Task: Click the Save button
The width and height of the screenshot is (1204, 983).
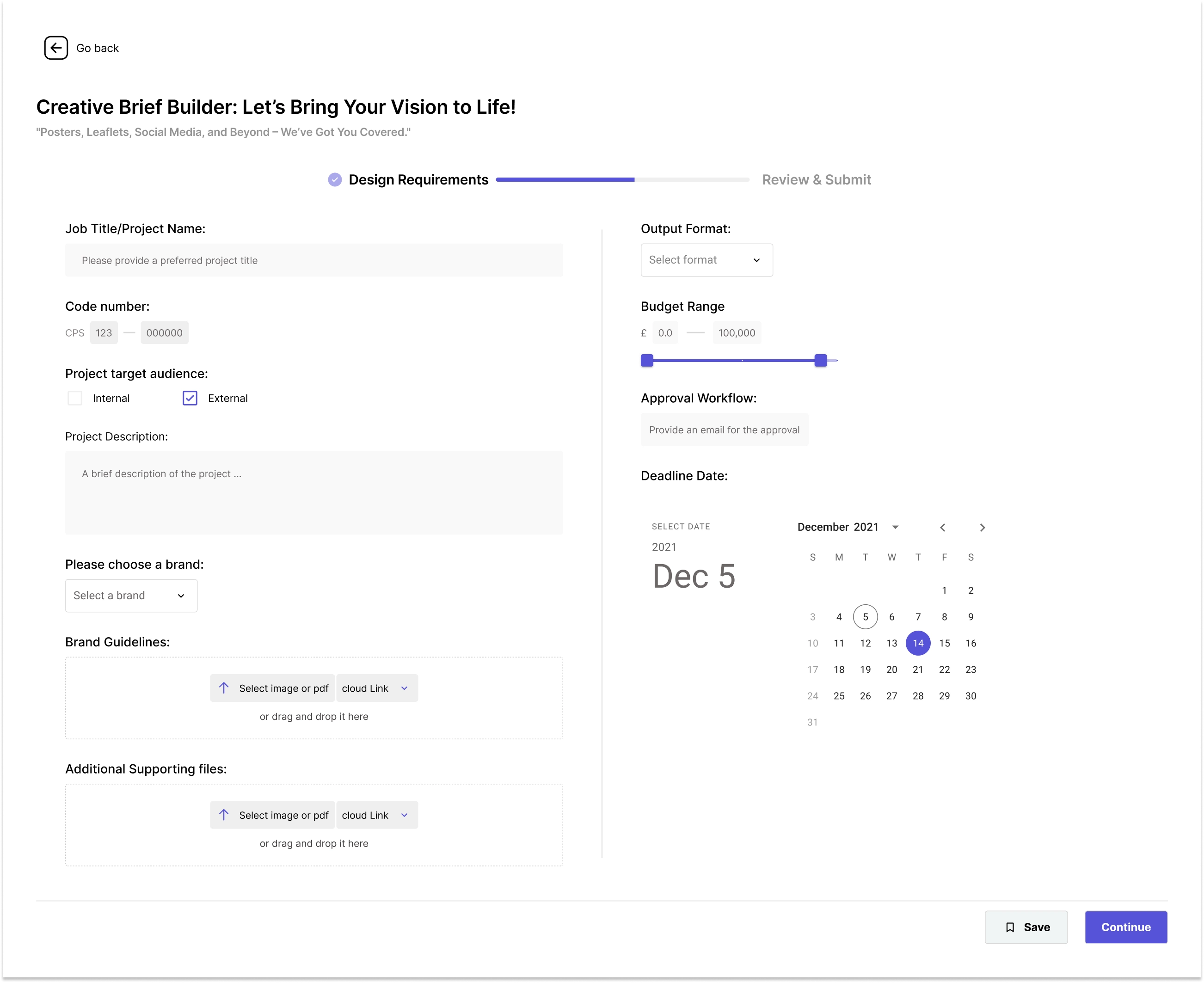Action: [x=1026, y=927]
